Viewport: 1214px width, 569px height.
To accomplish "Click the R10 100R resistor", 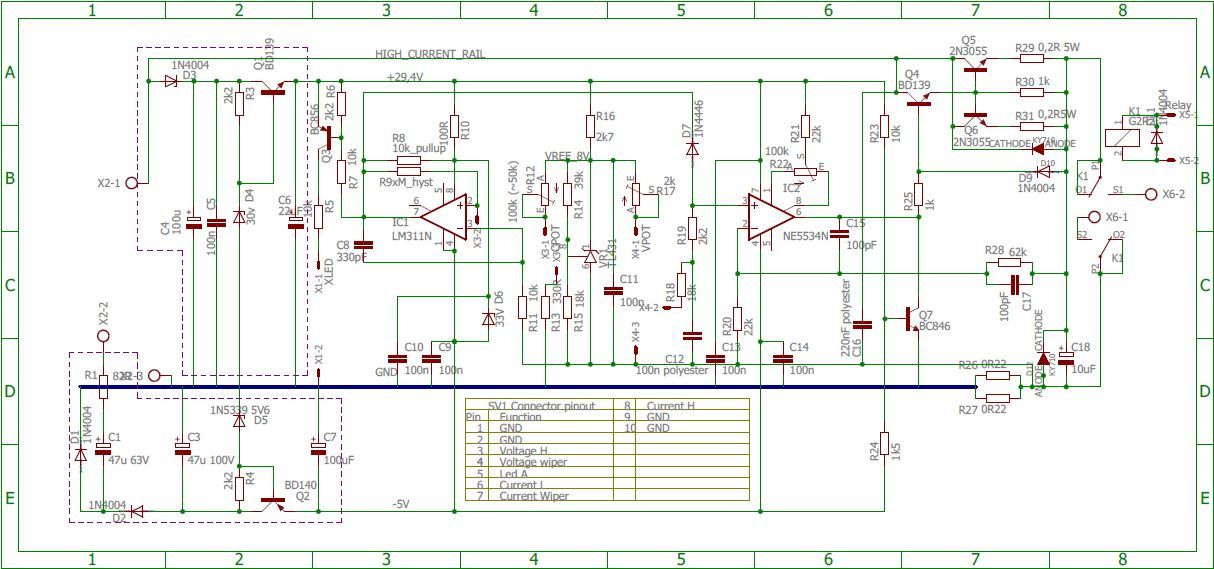I will 455,125.
